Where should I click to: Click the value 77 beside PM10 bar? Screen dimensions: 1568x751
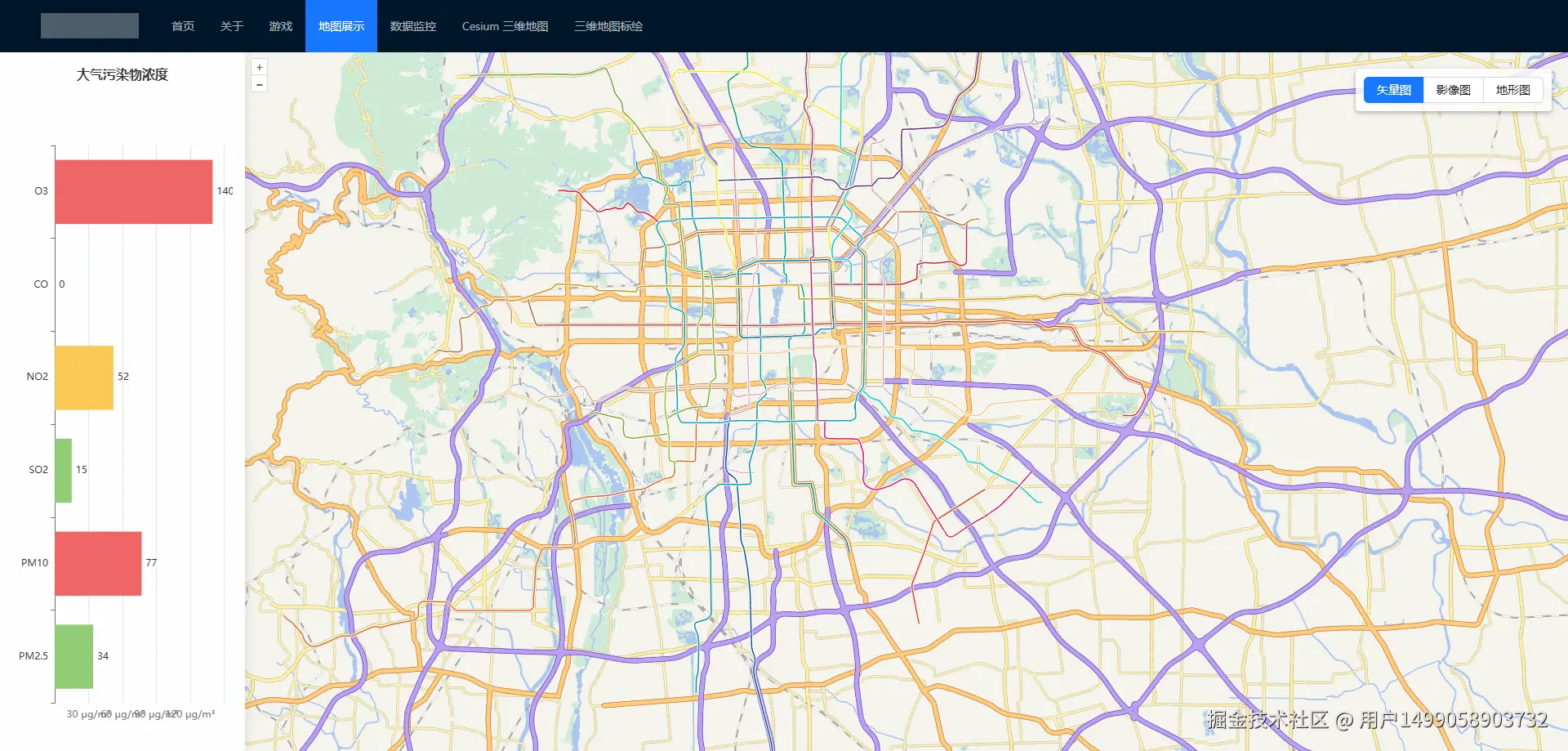(x=151, y=563)
